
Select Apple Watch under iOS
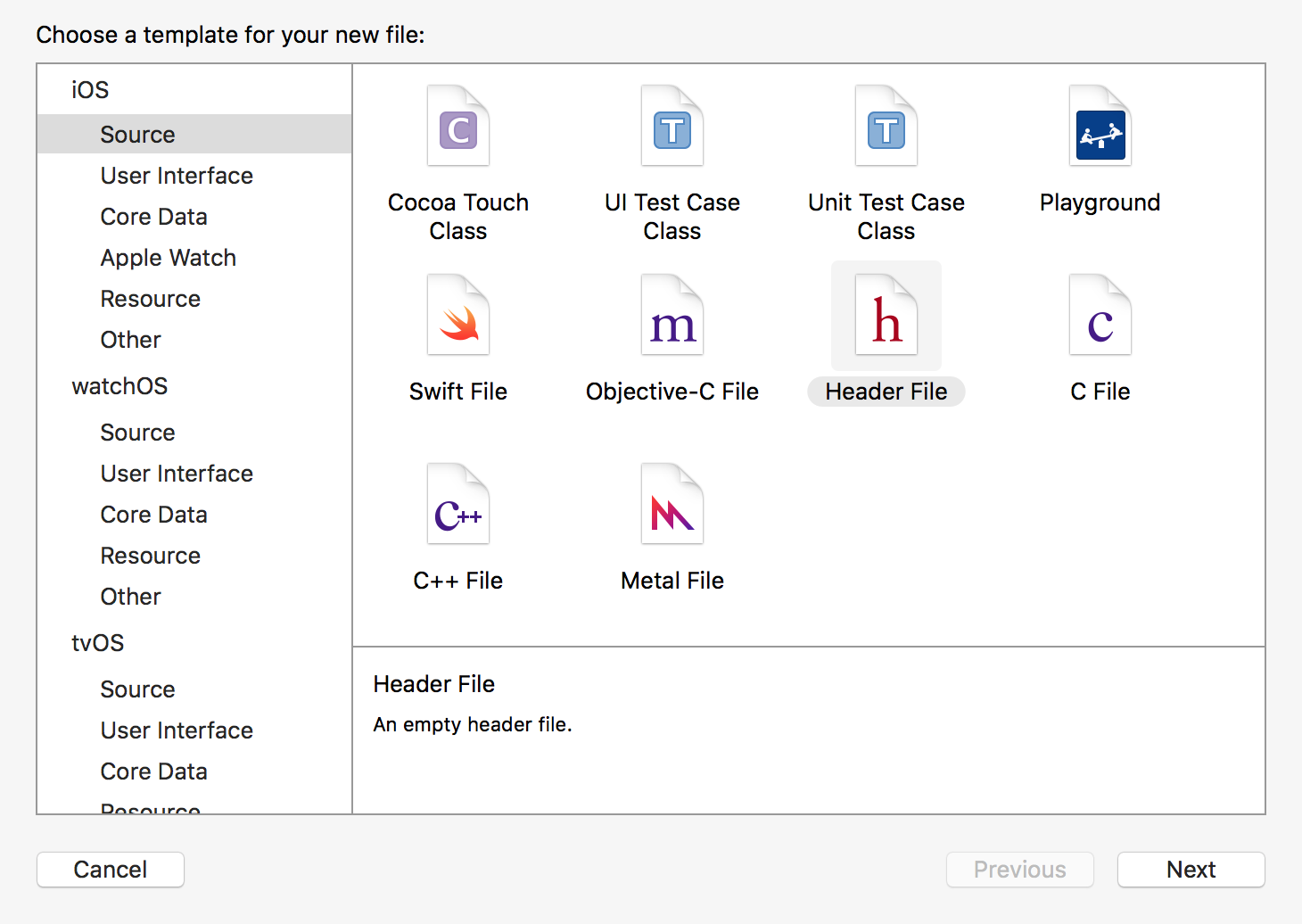point(169,258)
